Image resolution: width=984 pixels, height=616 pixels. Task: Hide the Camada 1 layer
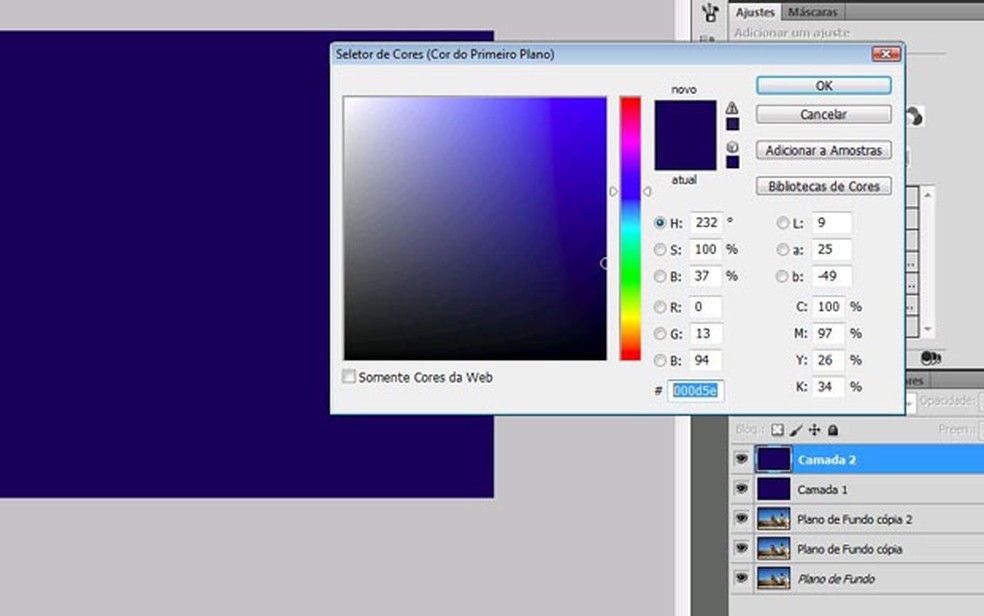coord(741,489)
